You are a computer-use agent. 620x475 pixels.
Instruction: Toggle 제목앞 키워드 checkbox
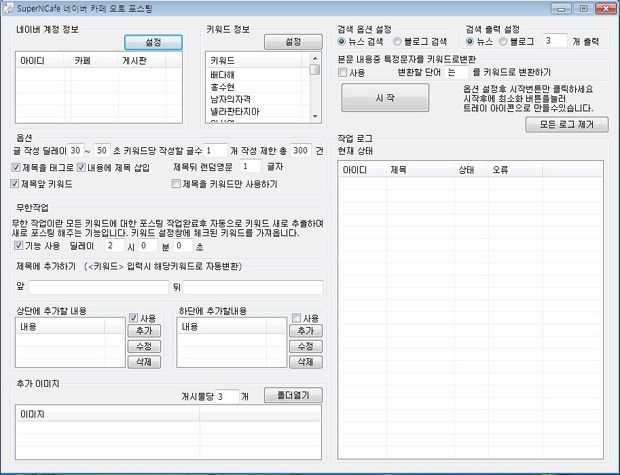(15, 184)
